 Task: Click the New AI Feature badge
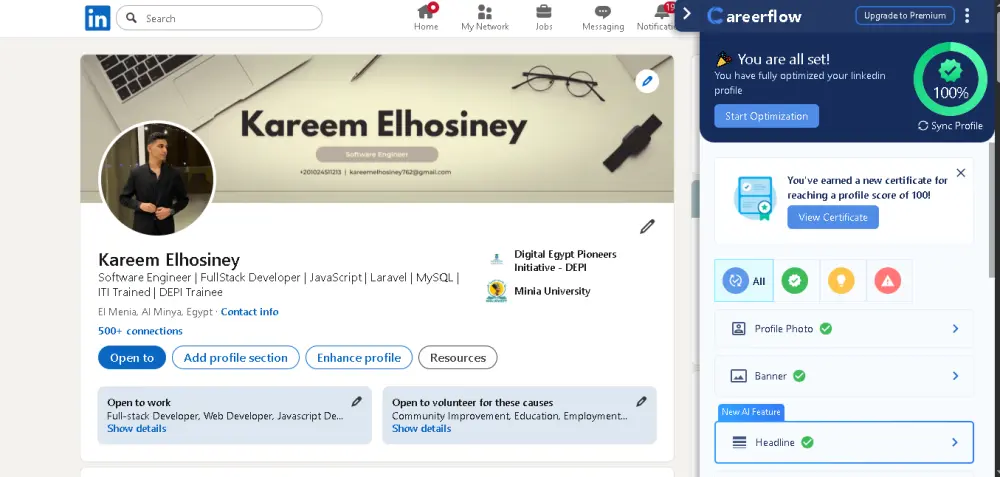pyautogui.click(x=751, y=412)
